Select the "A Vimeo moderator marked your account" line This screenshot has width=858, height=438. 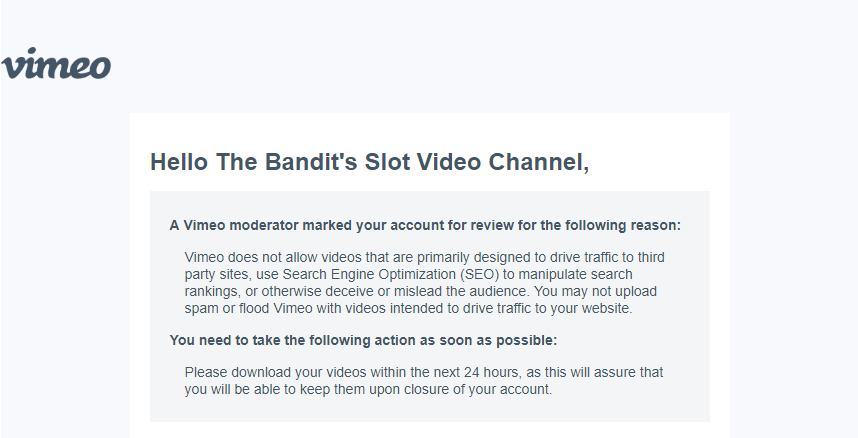pyautogui.click(x=425, y=226)
